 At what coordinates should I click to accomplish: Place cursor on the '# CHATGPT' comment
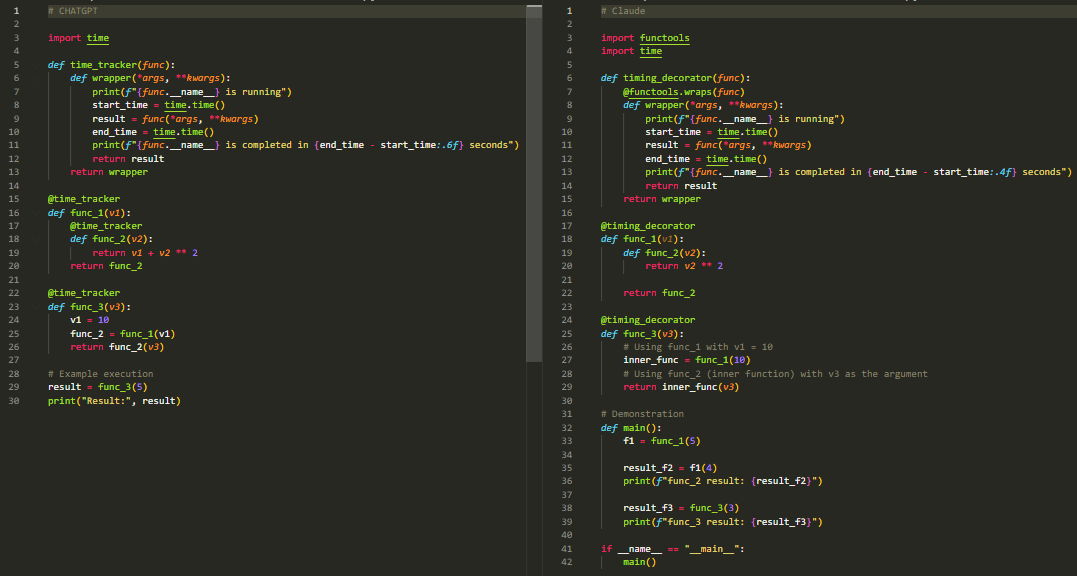click(73, 11)
